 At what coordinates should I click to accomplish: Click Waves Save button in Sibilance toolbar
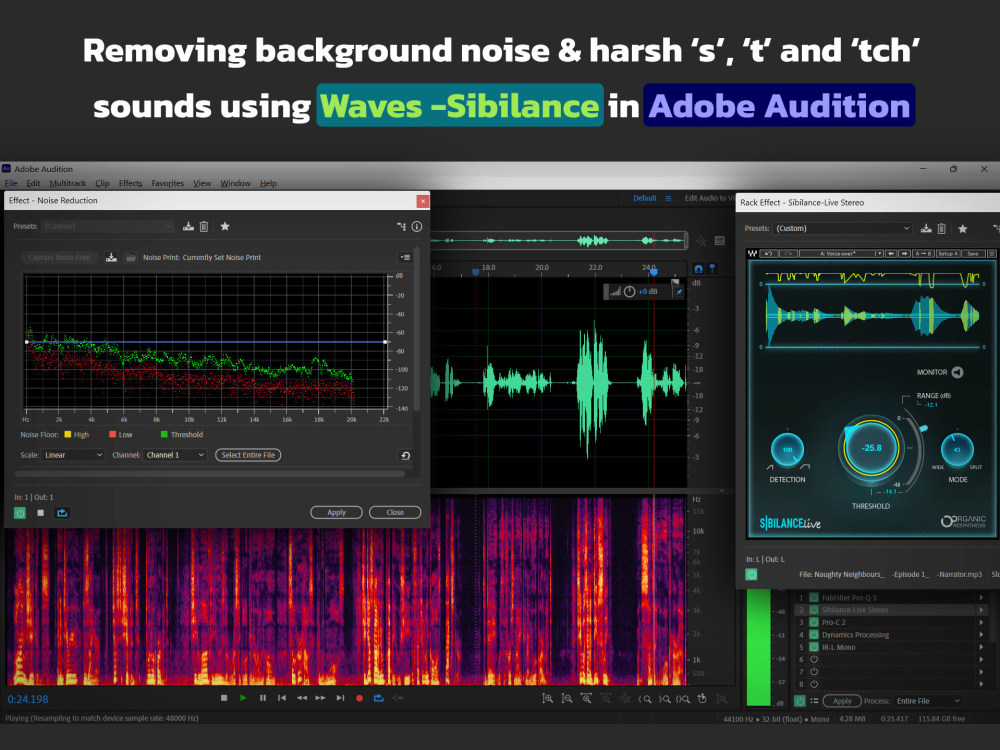(x=973, y=254)
